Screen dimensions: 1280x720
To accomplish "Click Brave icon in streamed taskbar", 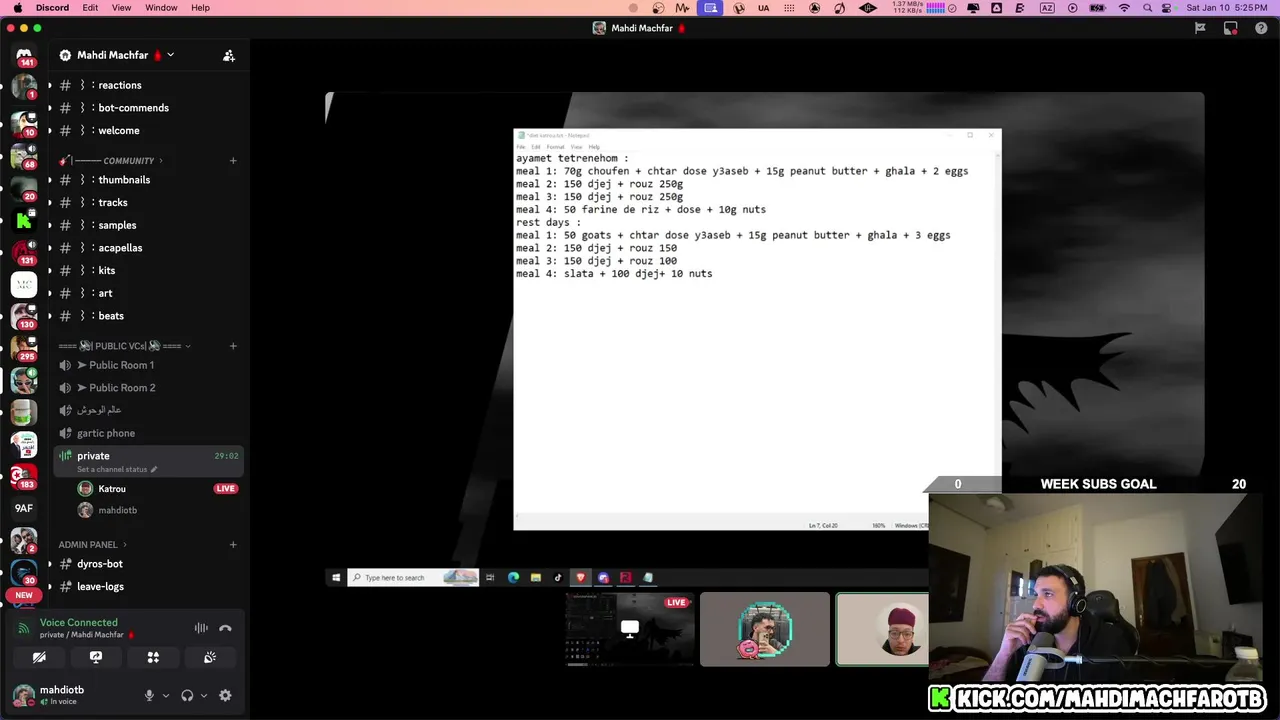I will click(581, 577).
